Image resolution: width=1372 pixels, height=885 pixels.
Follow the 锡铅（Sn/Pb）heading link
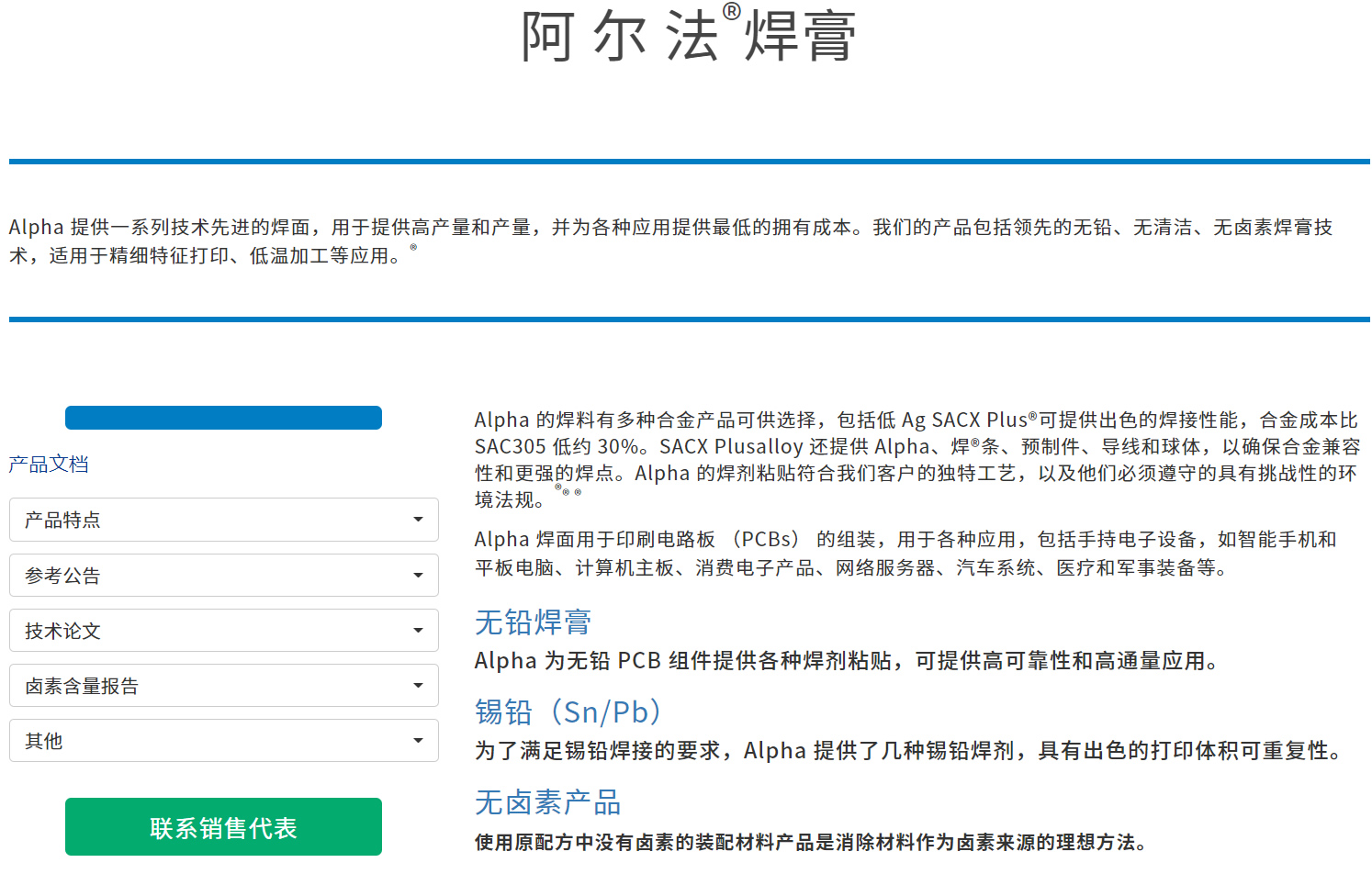(x=568, y=712)
